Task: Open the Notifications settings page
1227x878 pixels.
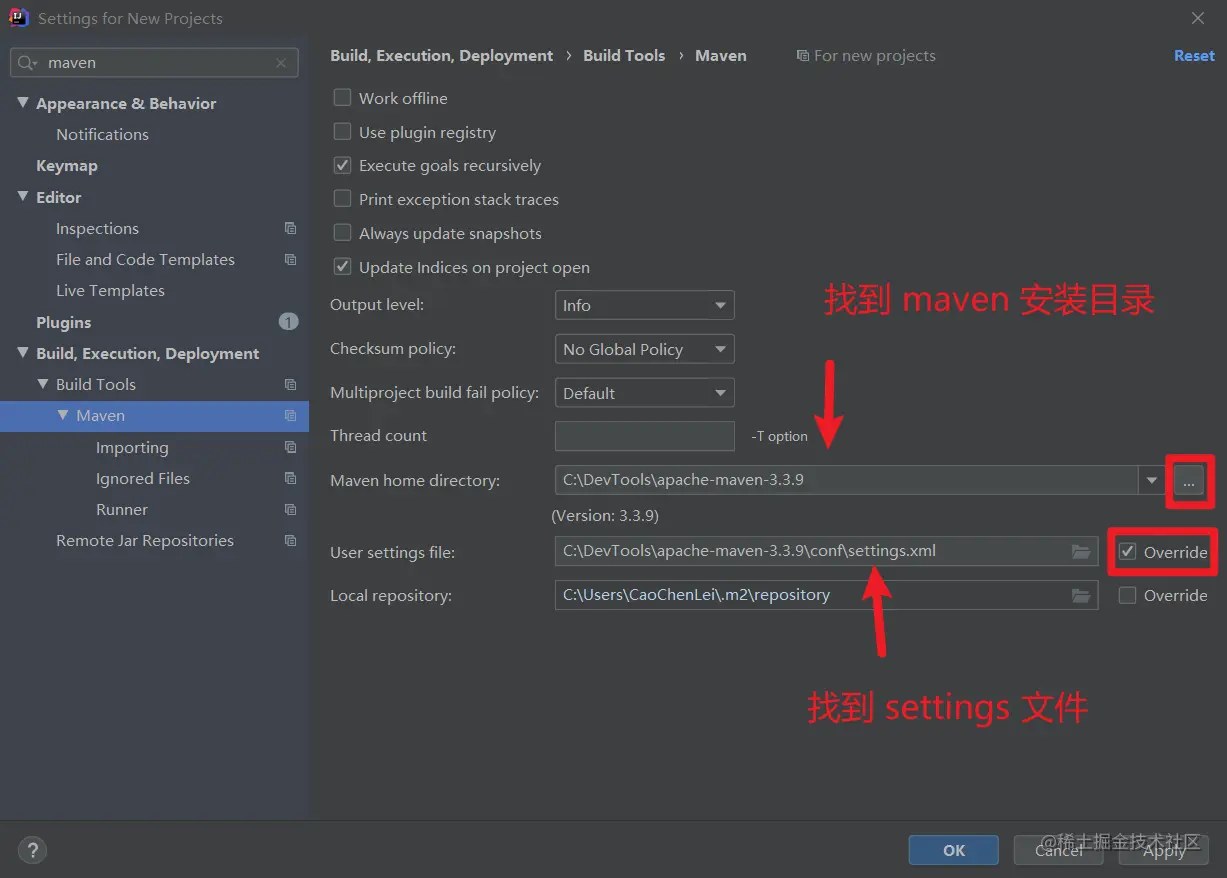Action: [x=102, y=134]
